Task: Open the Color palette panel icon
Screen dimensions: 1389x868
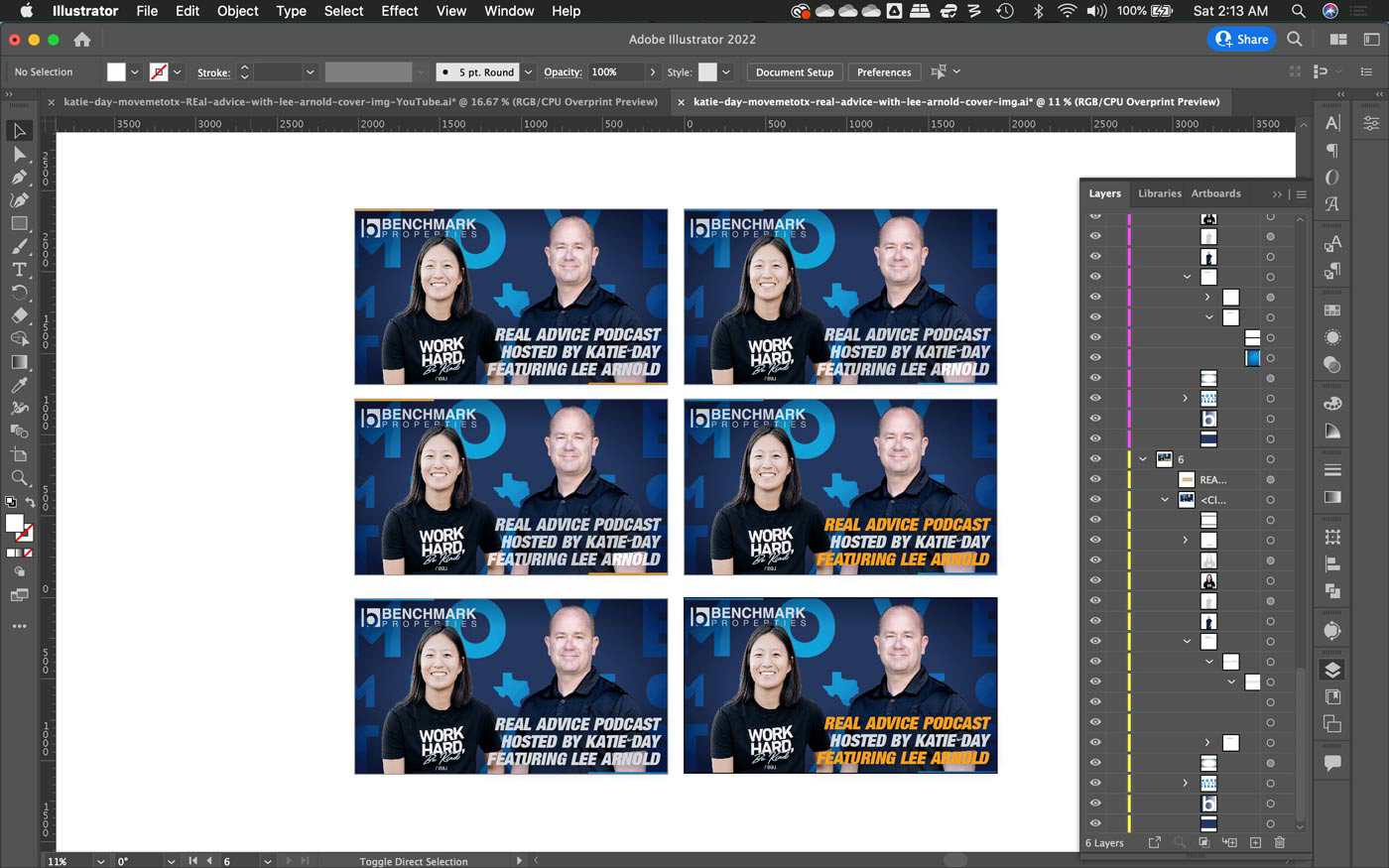Action: [x=1332, y=404]
